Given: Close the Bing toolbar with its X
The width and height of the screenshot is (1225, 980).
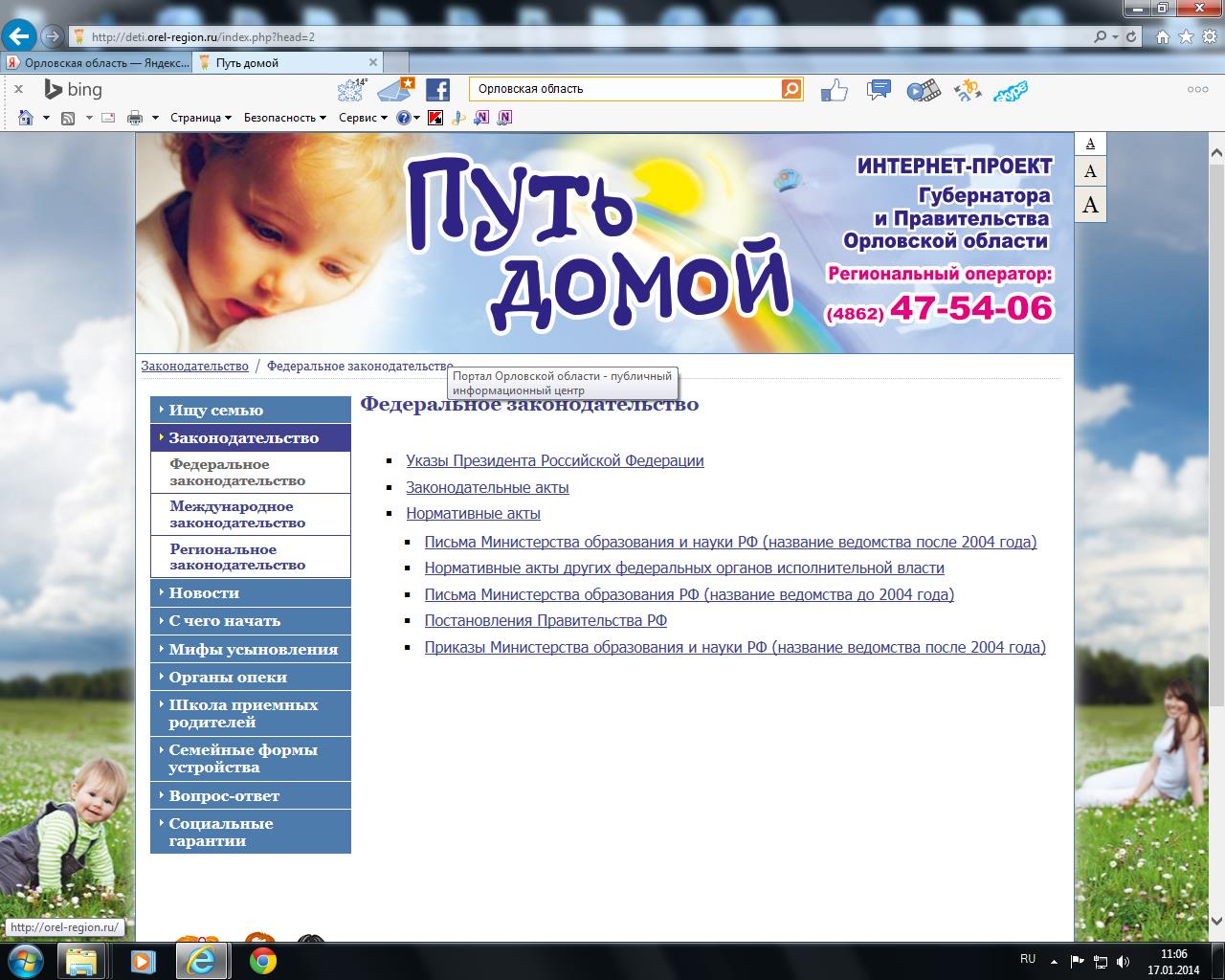Looking at the screenshot, I should (x=18, y=89).
